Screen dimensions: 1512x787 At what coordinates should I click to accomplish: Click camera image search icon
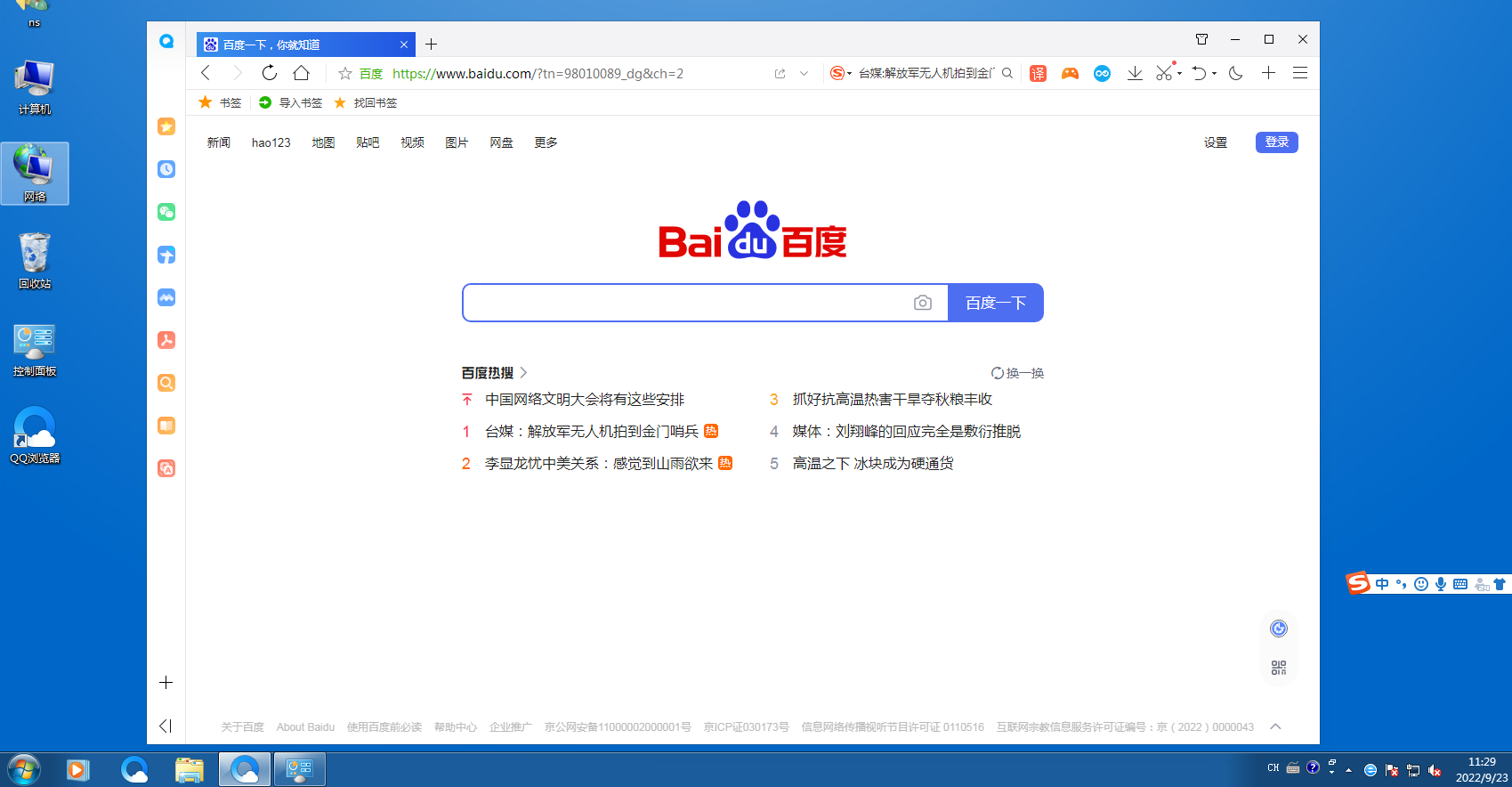[923, 303]
